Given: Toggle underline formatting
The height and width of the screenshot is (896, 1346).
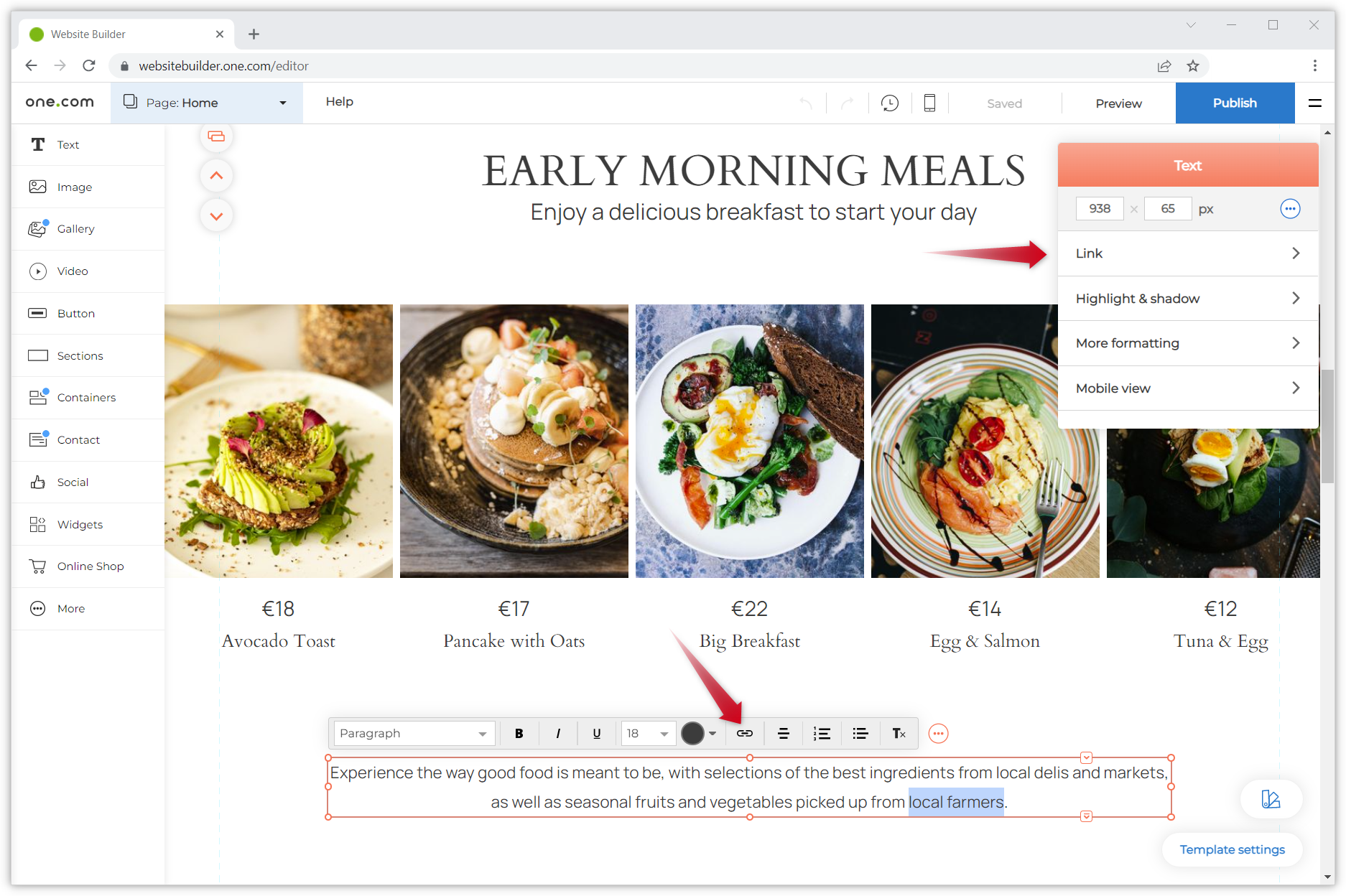Looking at the screenshot, I should 596,733.
